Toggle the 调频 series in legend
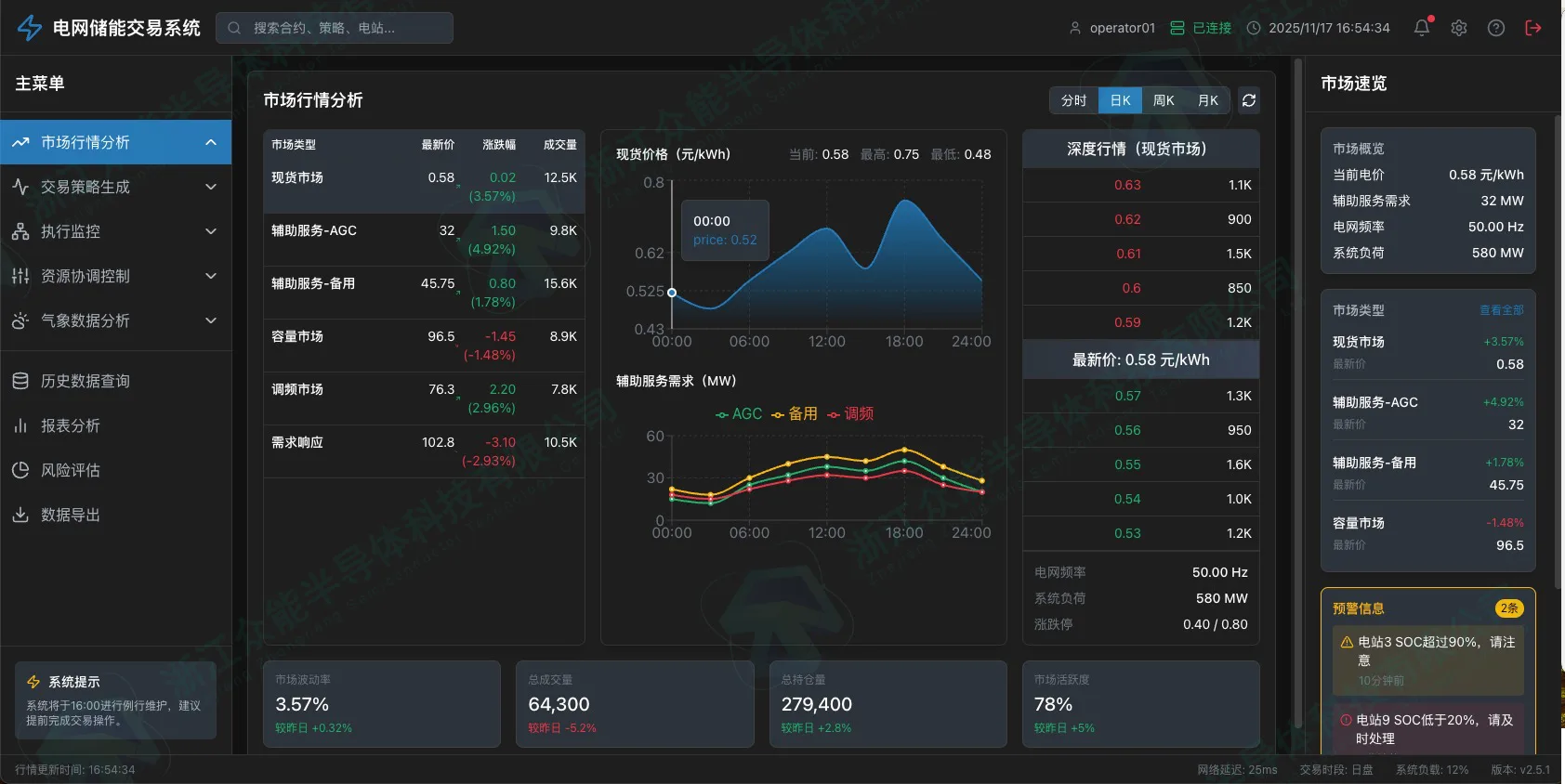 [851, 414]
